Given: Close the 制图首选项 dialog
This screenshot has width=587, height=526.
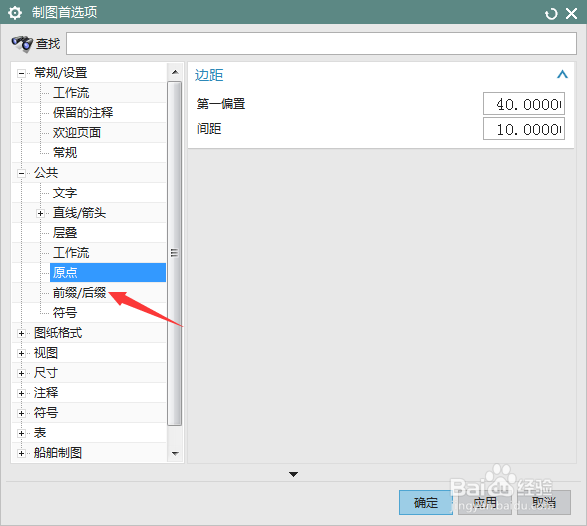Looking at the screenshot, I should click(571, 14).
